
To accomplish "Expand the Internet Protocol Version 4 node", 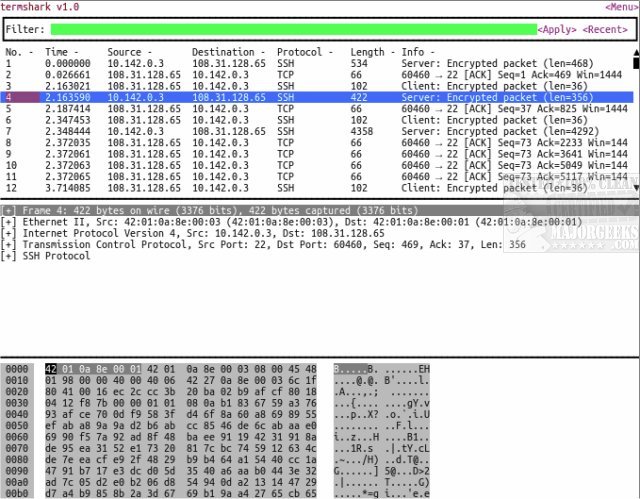I will pos(9,233).
